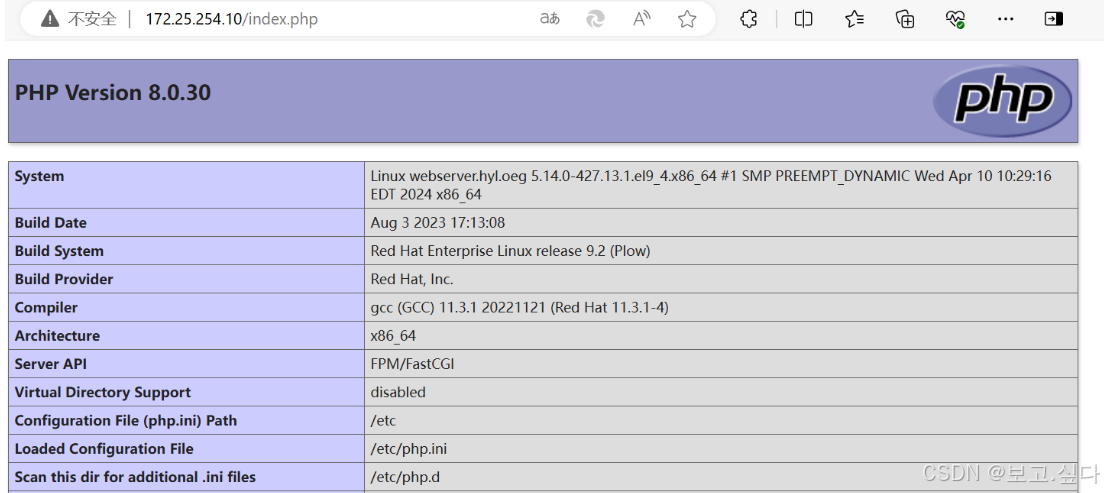Click the x86_64 architecture value
The image size is (1104, 493).
pyautogui.click(x=394, y=336)
